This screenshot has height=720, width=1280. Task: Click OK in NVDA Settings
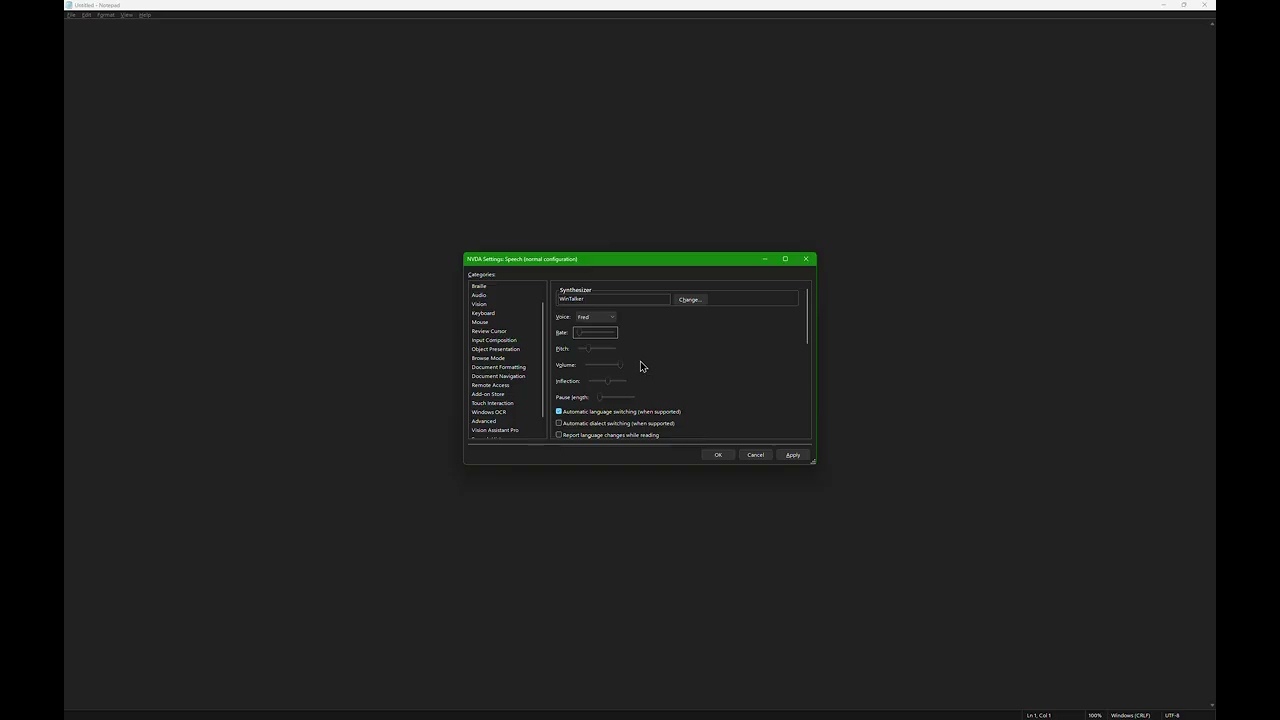[x=718, y=455]
